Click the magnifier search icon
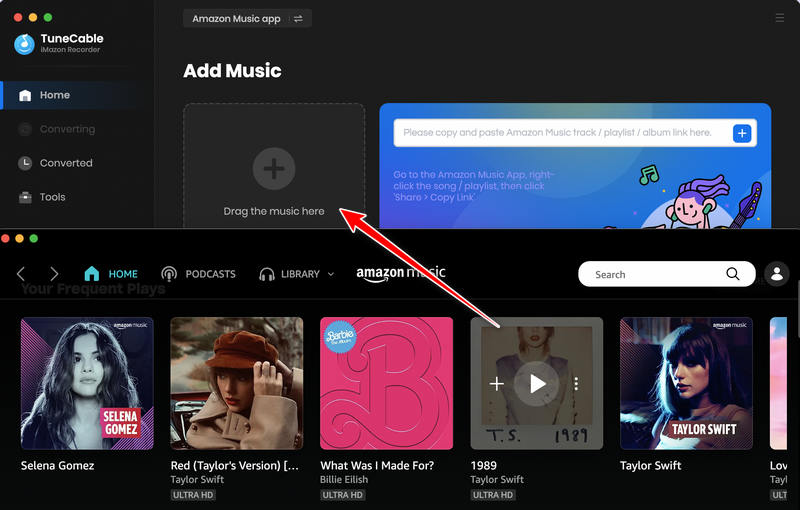800x510 pixels. [733, 274]
